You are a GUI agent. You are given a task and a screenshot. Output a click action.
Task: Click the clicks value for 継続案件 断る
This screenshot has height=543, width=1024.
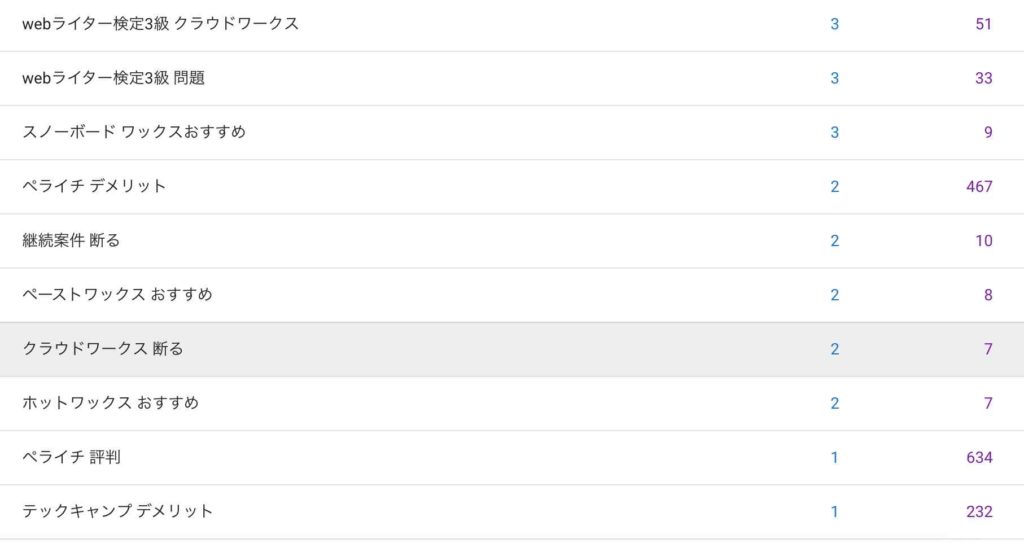835,241
